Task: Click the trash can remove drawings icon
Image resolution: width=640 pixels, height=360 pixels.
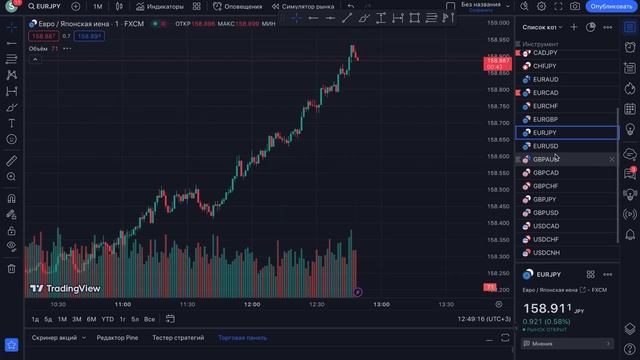Action: (11, 269)
